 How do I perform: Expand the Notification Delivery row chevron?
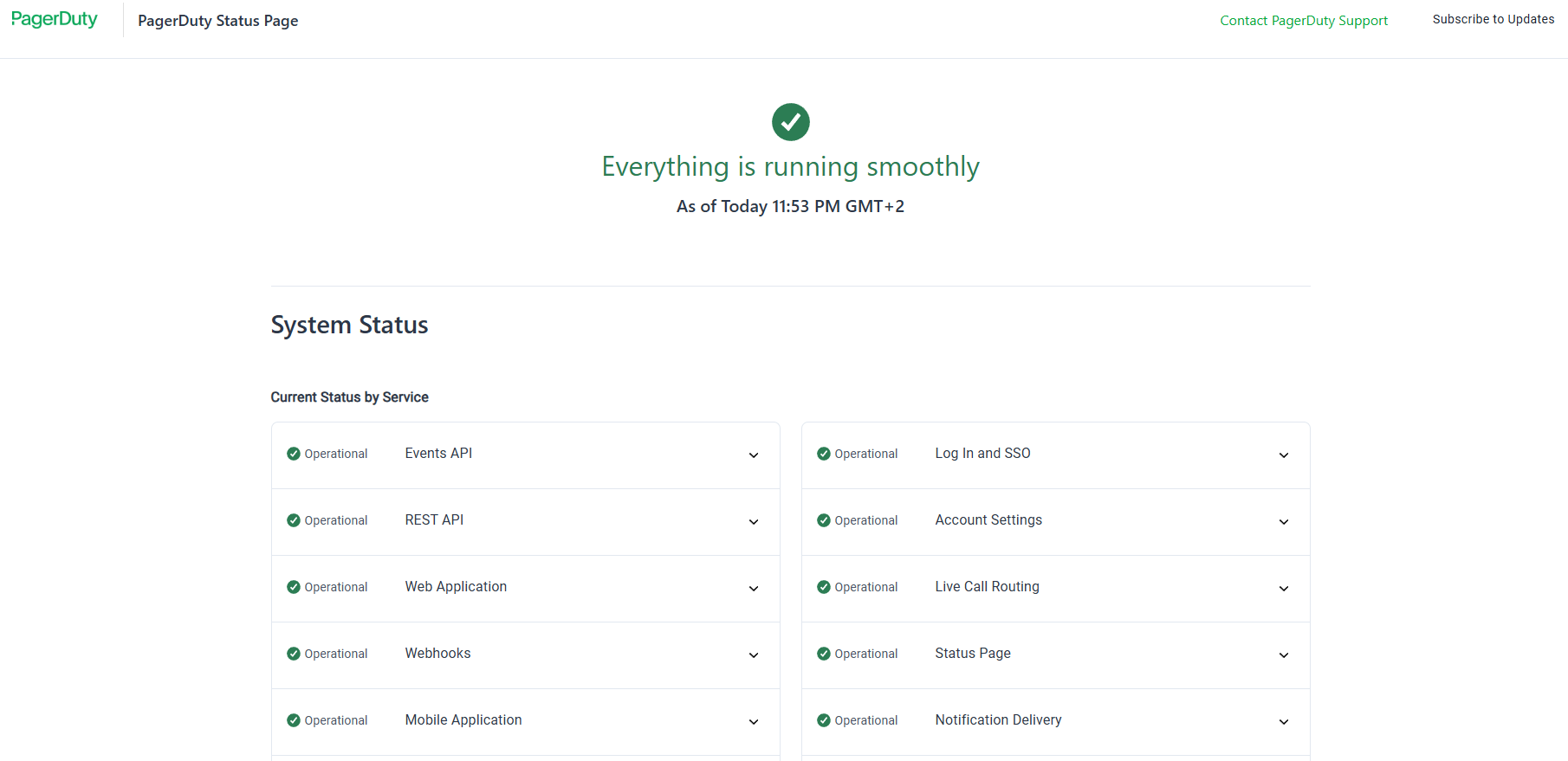click(1284, 722)
